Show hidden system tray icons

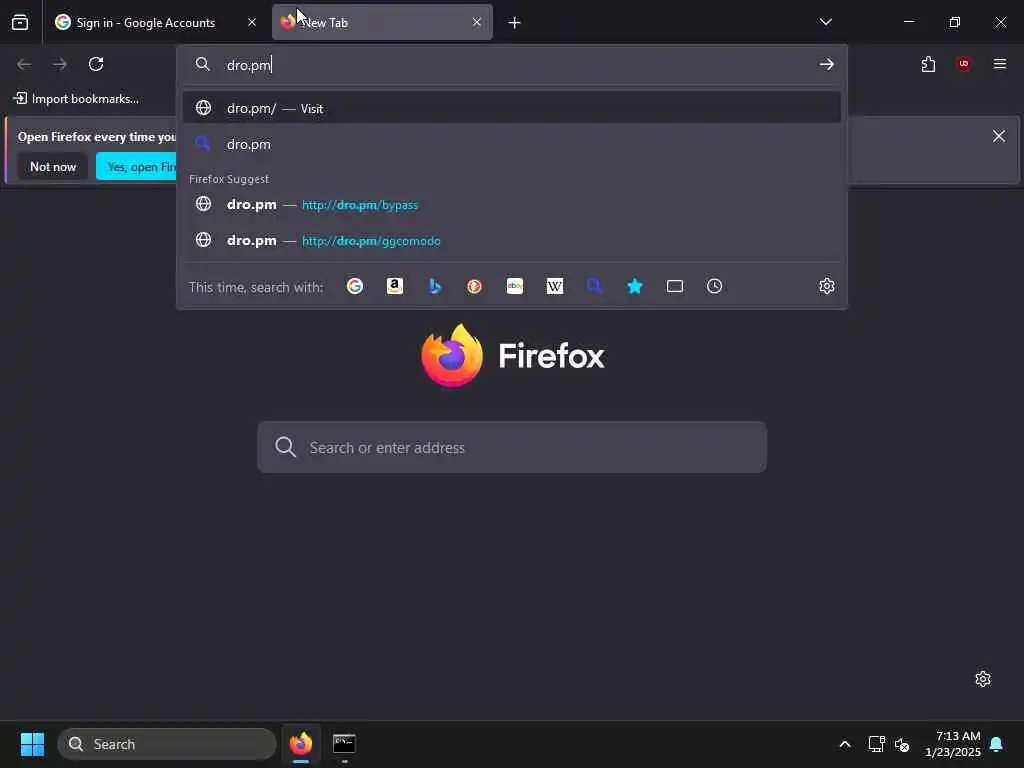coord(844,744)
